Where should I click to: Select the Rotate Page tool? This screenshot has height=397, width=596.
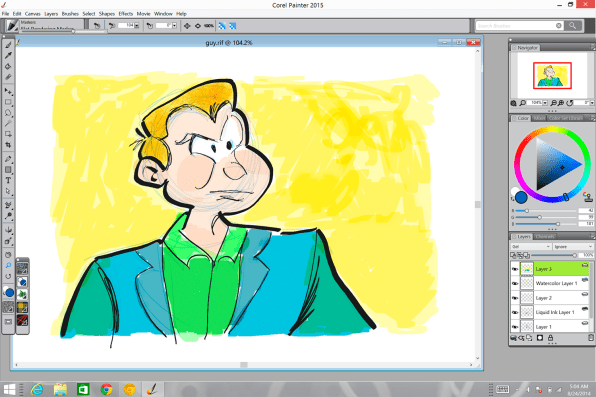pyautogui.click(x=8, y=276)
